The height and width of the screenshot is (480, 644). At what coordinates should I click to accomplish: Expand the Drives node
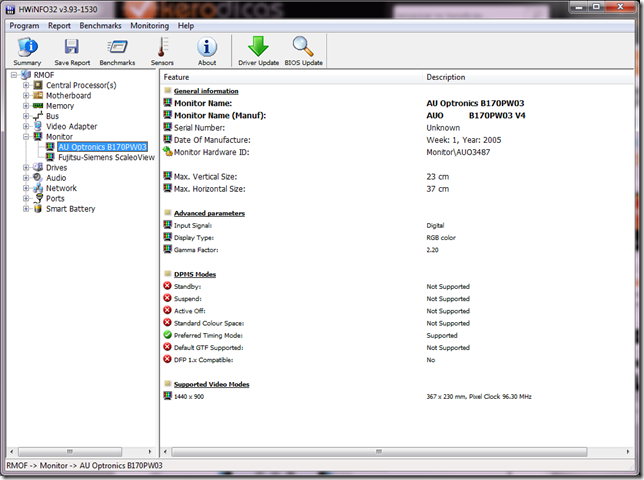pos(26,167)
